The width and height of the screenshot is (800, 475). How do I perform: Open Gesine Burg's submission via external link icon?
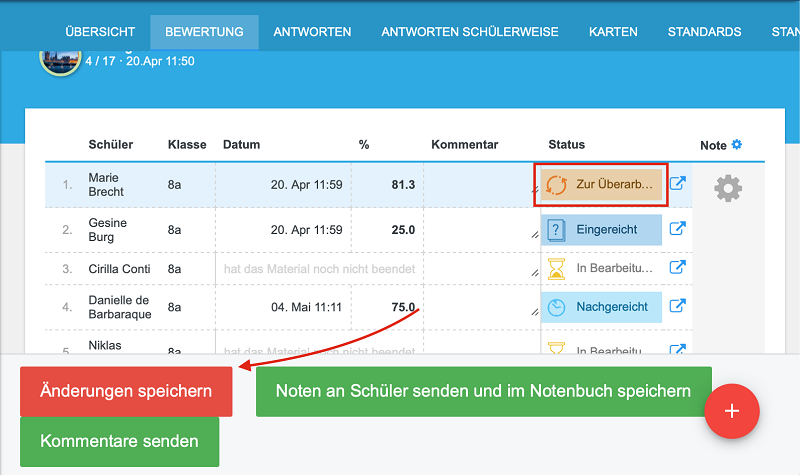[678, 229]
